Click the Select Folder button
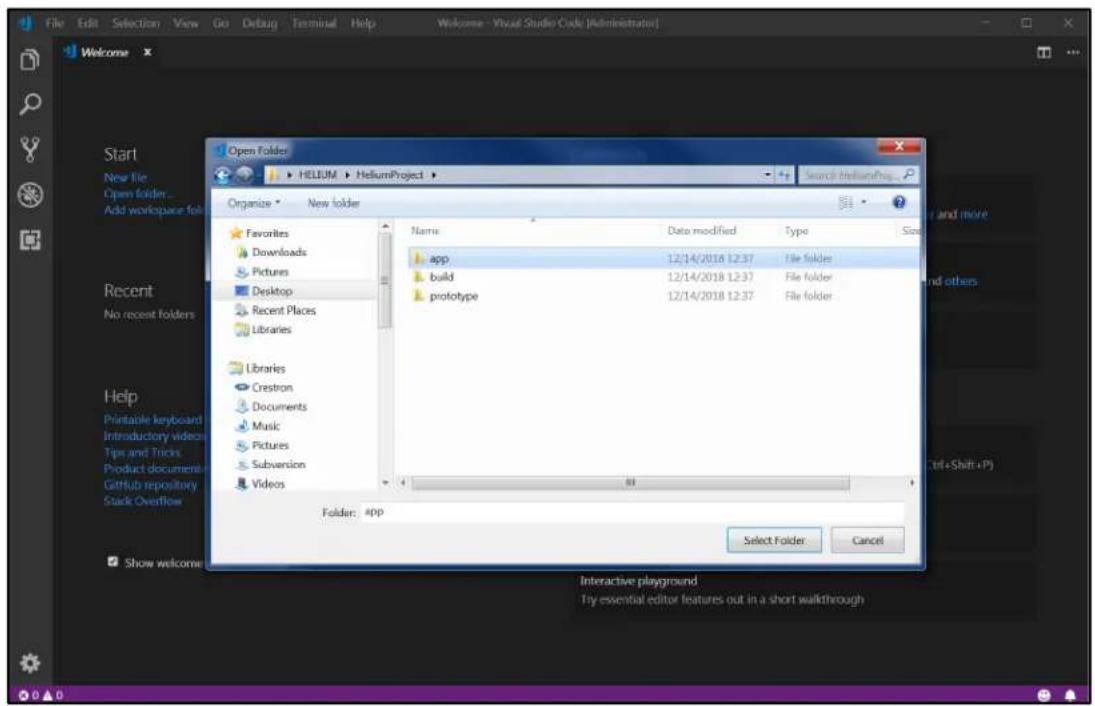 pyautogui.click(x=774, y=540)
